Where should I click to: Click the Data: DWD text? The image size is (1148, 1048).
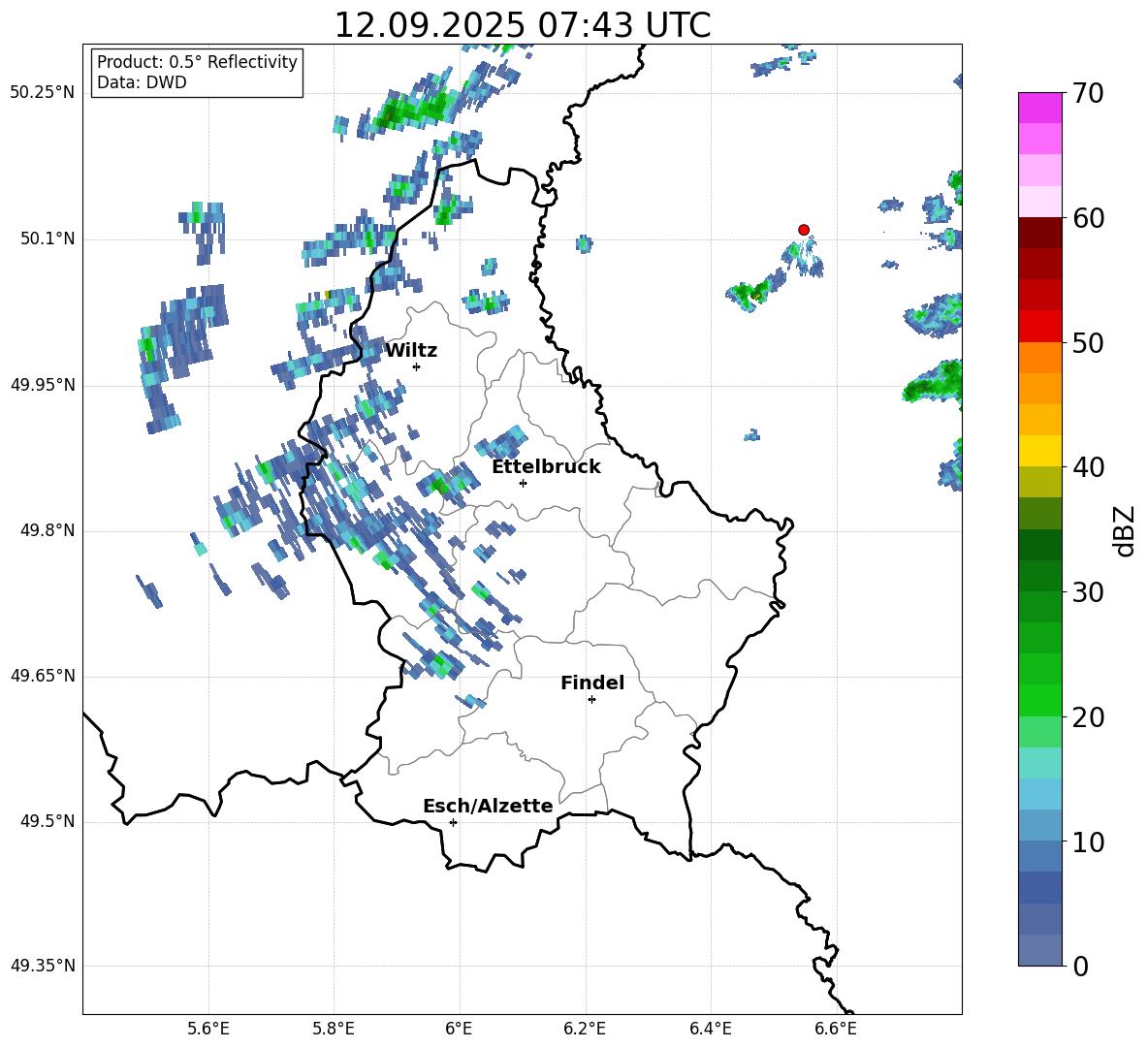click(142, 82)
